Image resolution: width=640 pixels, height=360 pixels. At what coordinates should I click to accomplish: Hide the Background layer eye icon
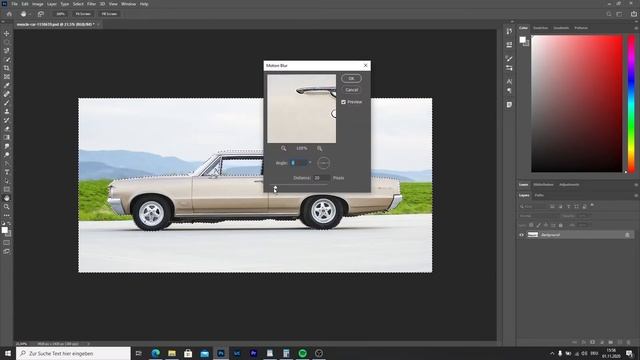click(x=521, y=235)
